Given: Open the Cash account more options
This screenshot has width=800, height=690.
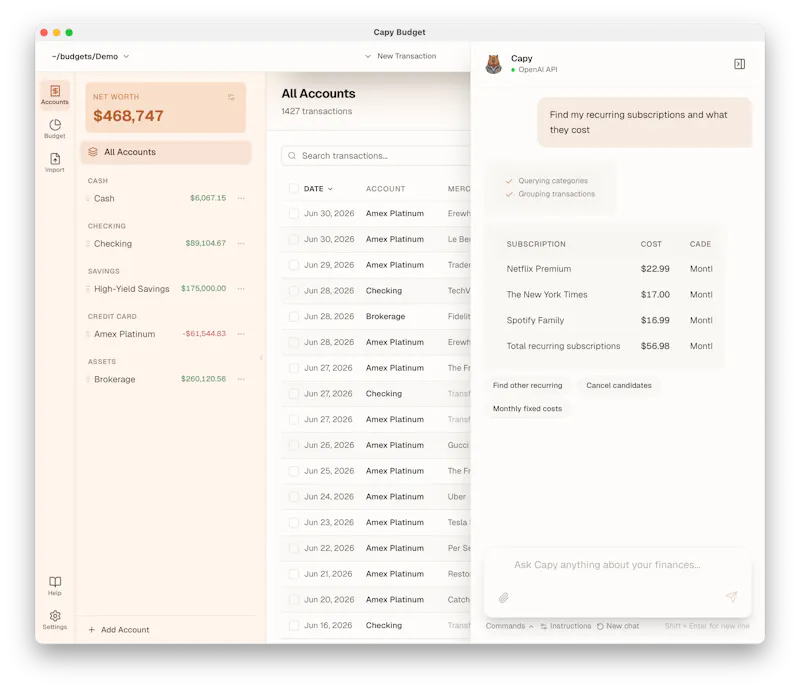Looking at the screenshot, I should coord(241,198).
